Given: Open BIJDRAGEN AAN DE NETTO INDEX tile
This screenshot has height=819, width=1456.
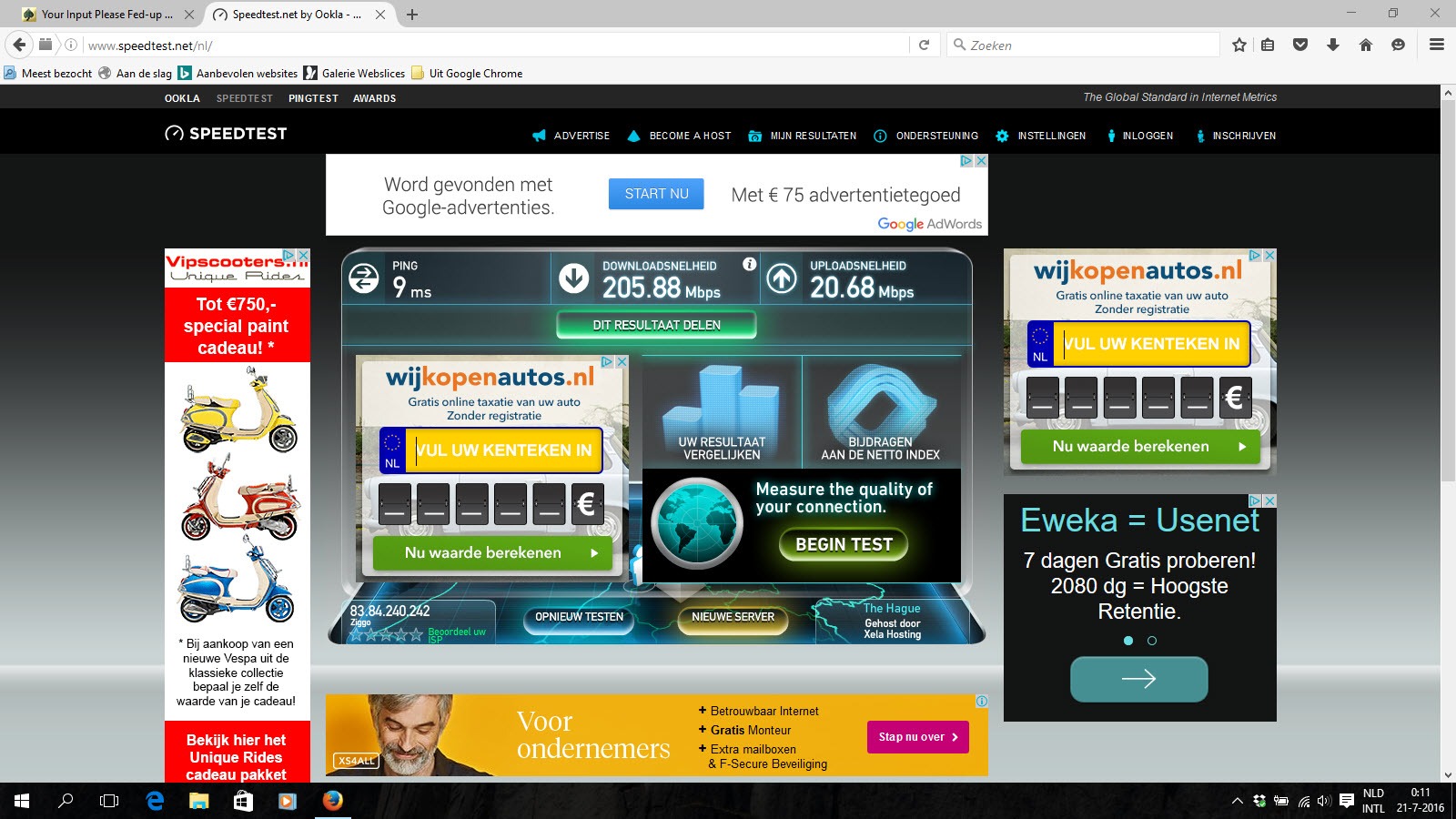Looking at the screenshot, I should click(x=881, y=411).
